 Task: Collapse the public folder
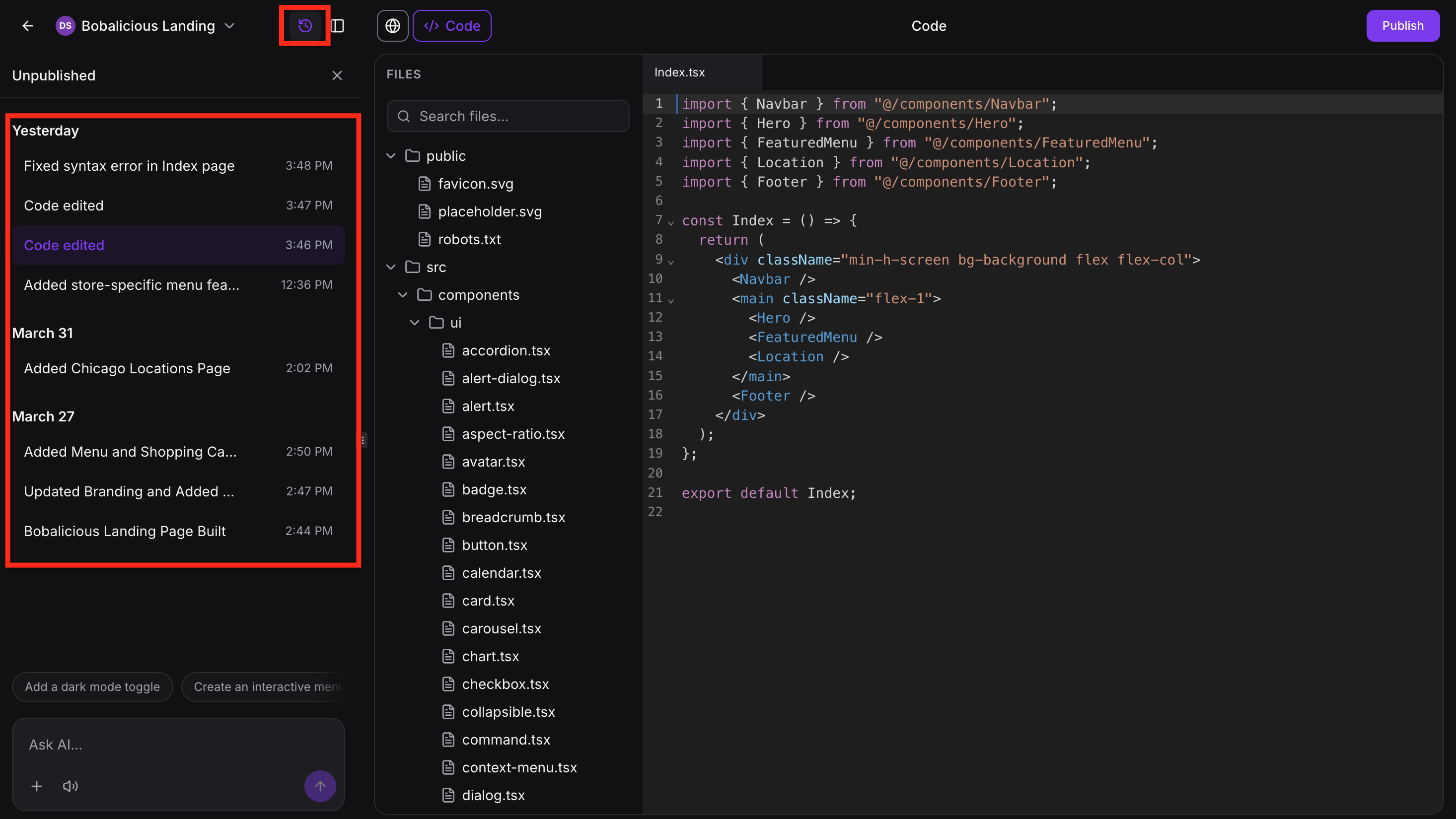tap(391, 156)
